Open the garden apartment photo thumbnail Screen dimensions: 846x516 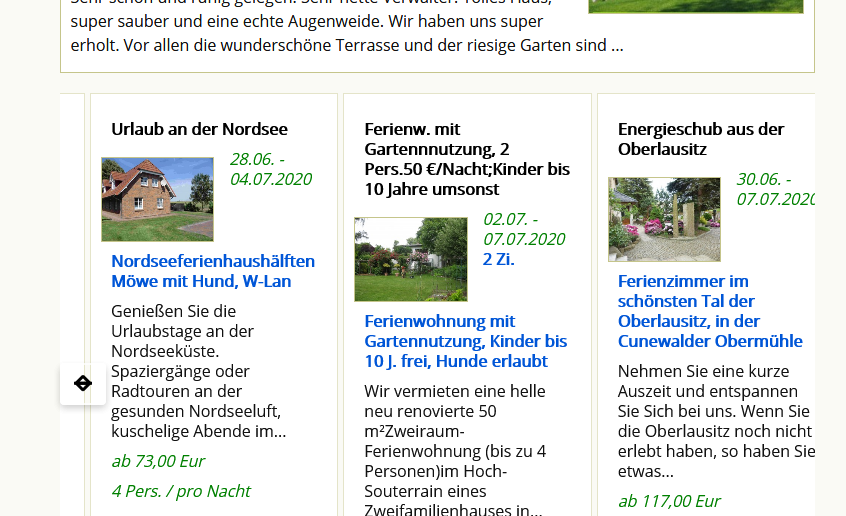pos(410,259)
